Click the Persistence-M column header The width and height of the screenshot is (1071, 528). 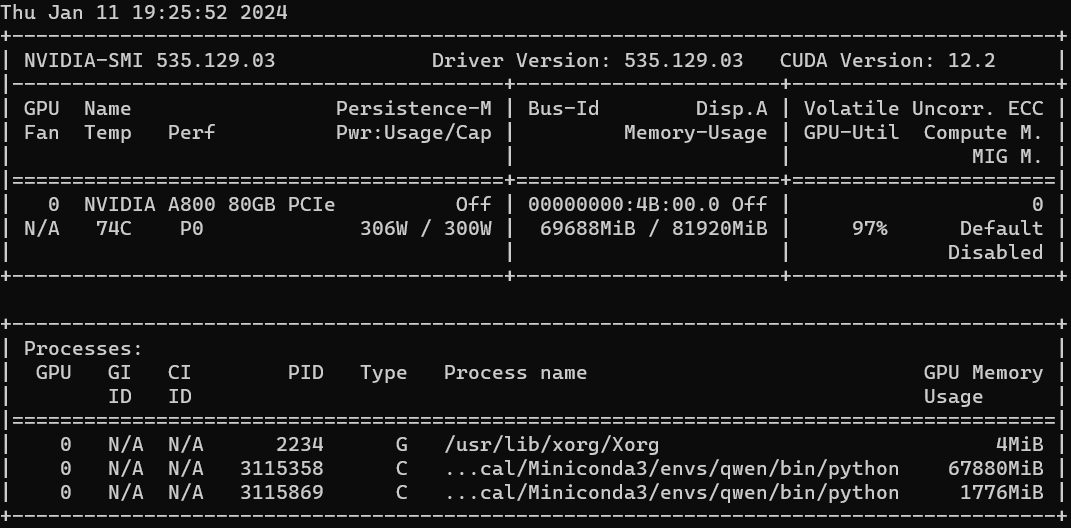(x=413, y=108)
